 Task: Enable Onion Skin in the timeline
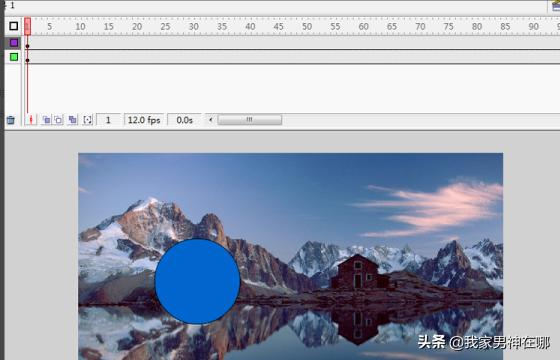click(46, 120)
